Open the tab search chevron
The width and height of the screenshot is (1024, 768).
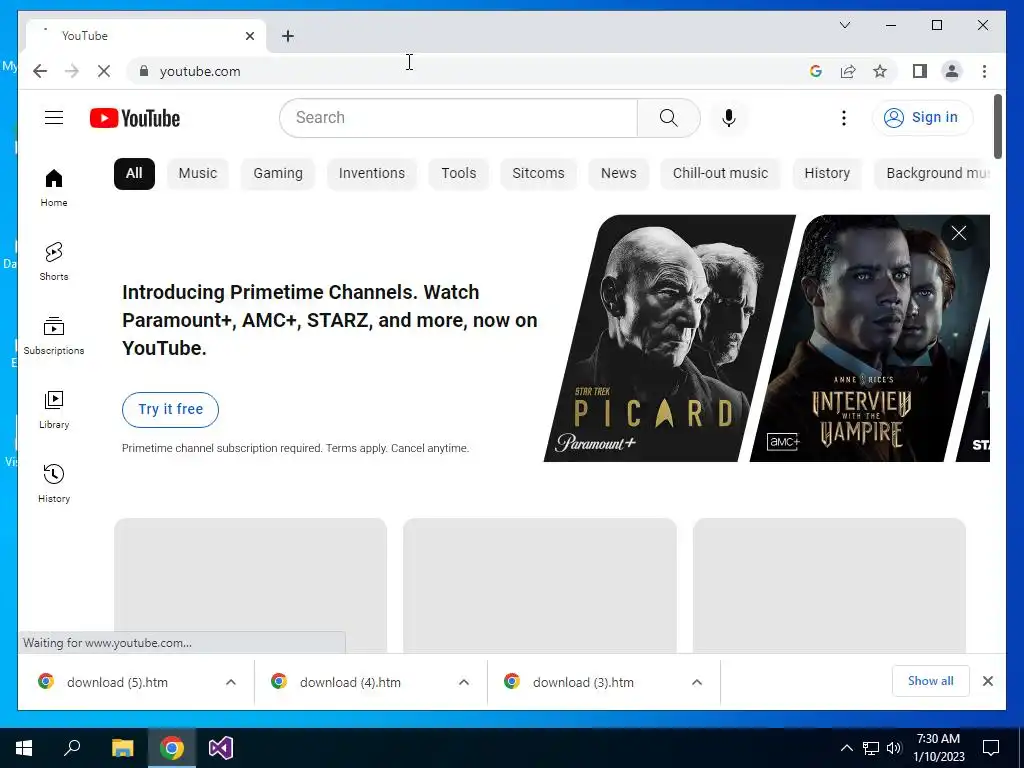844,25
